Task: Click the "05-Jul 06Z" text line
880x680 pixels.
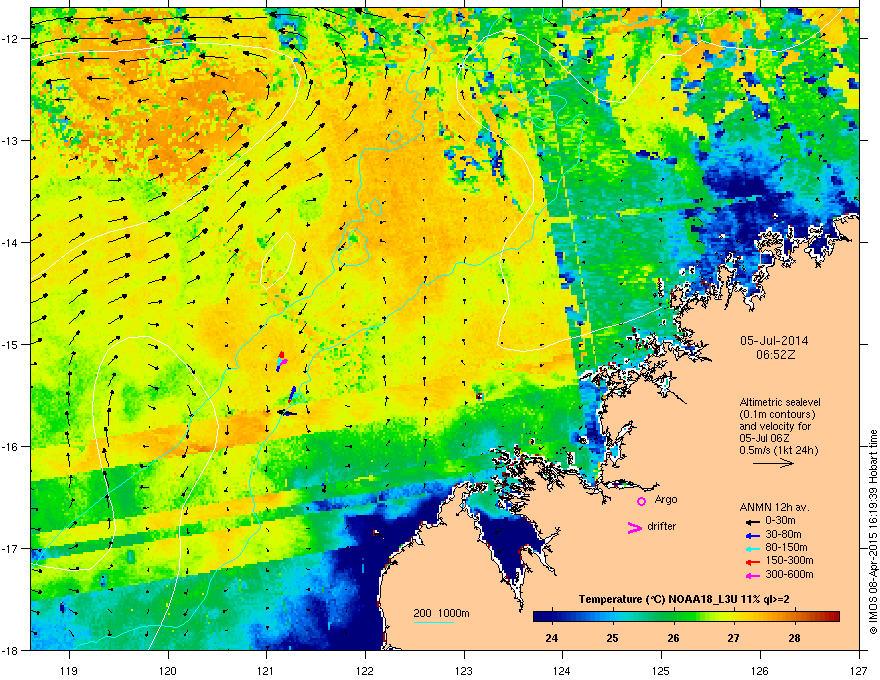Action: 765,438
